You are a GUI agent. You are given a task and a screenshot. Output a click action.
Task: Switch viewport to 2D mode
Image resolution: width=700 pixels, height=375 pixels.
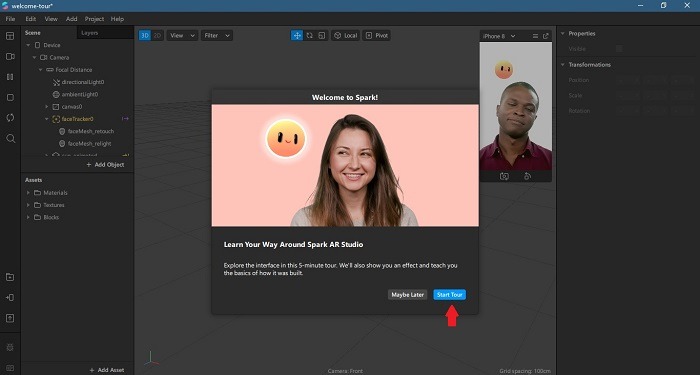pyautogui.click(x=157, y=35)
